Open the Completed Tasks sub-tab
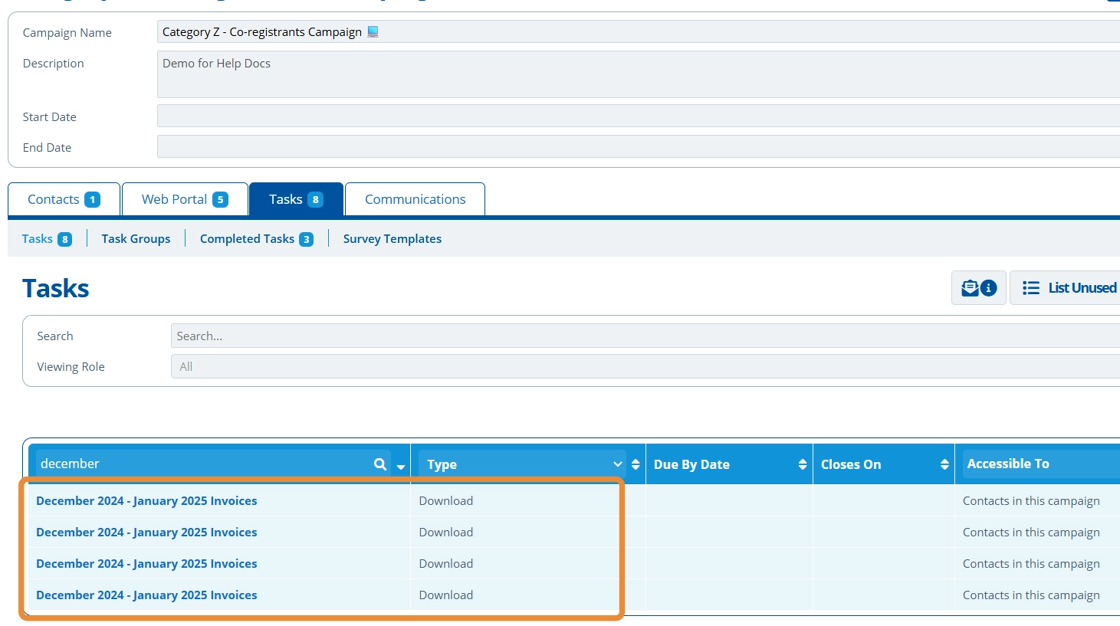Viewport: 1120px width, 626px height. (256, 239)
